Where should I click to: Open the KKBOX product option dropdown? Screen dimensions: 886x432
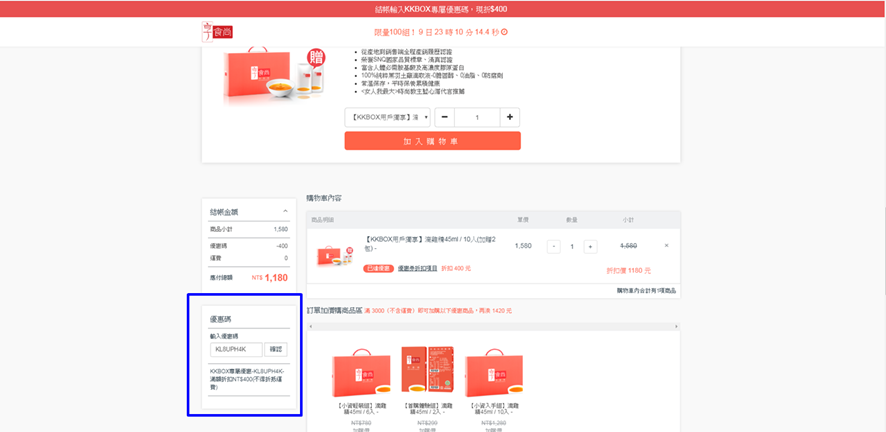(387, 118)
